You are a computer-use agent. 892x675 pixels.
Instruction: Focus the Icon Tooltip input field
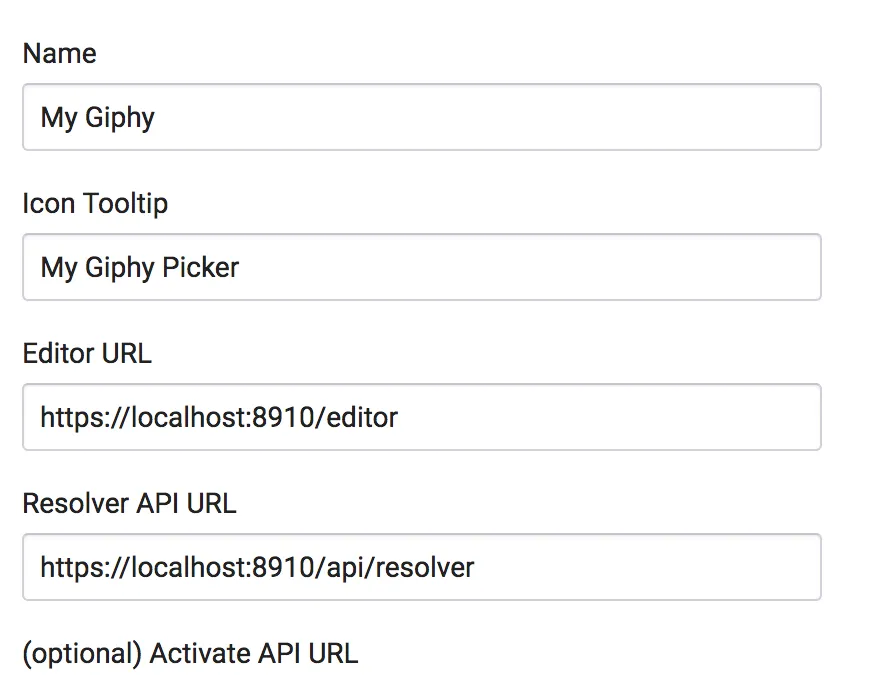(x=422, y=267)
